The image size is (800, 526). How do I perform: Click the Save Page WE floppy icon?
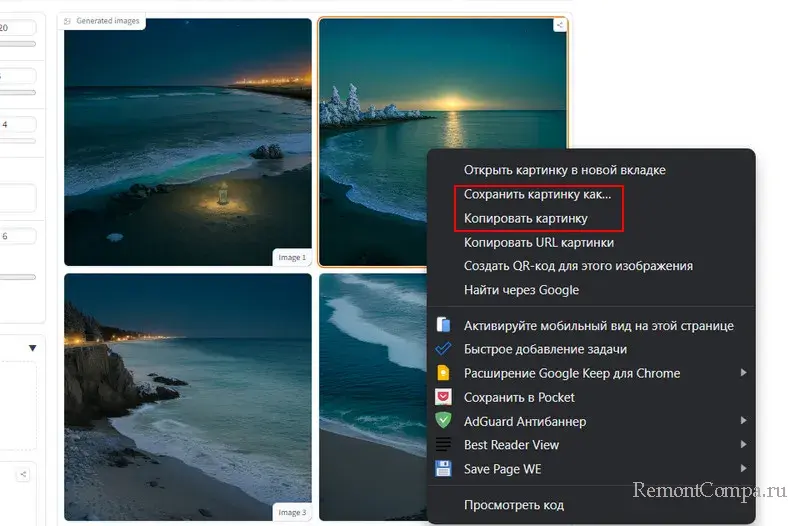[x=443, y=469]
